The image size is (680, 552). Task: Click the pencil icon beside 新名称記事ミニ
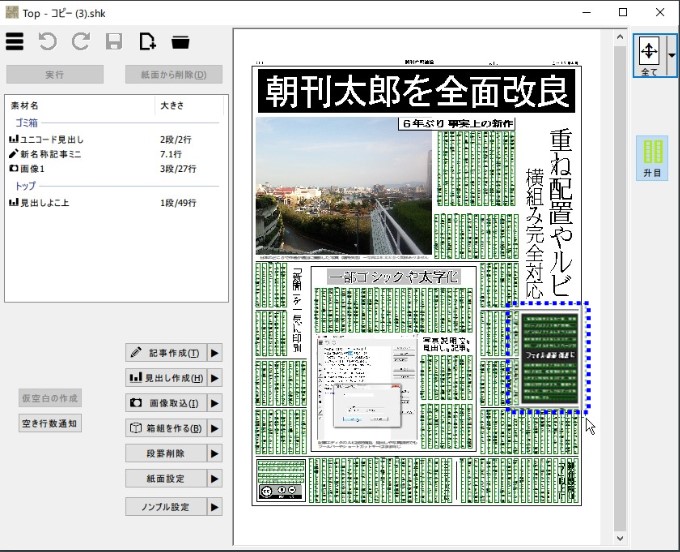coord(13,154)
